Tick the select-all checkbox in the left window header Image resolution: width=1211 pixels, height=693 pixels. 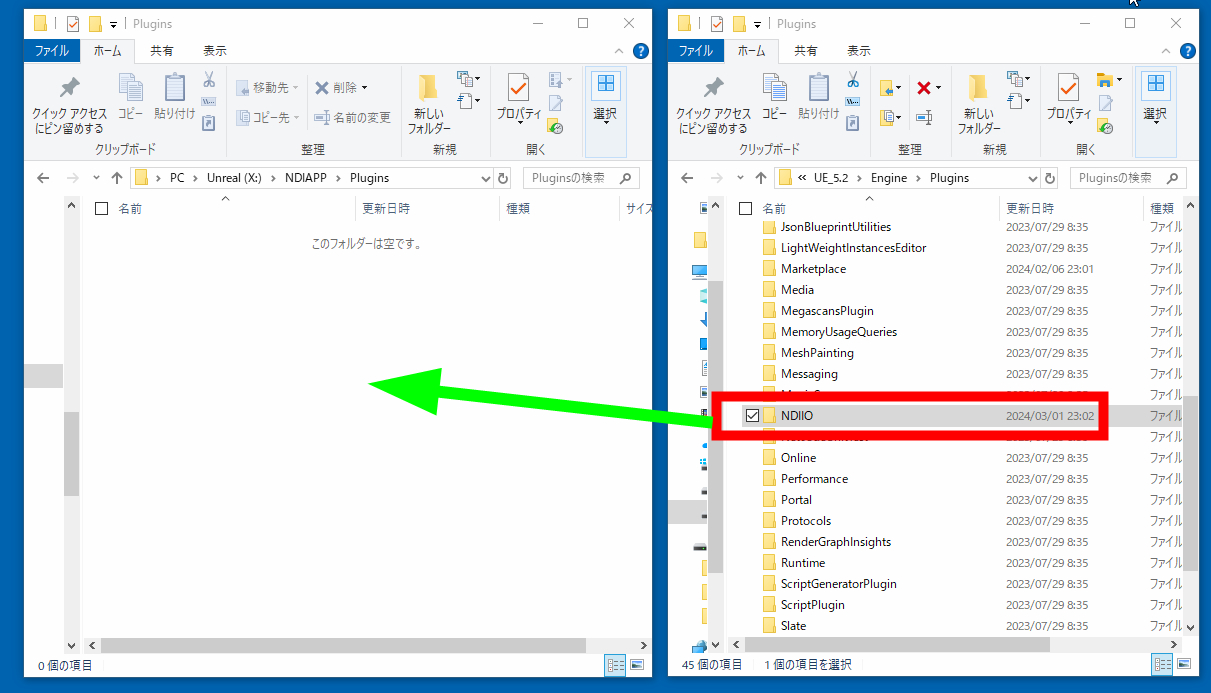pyautogui.click(x=101, y=209)
